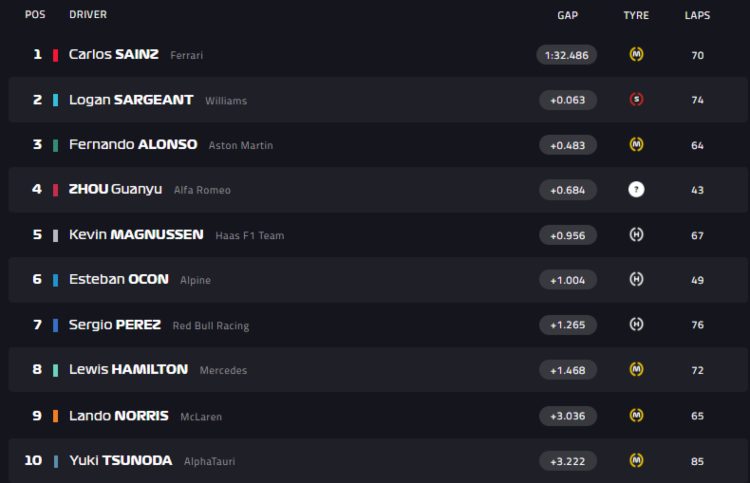Click the hard tyre icon in Perez's row
Screen dimensions: 750x483
636,325
